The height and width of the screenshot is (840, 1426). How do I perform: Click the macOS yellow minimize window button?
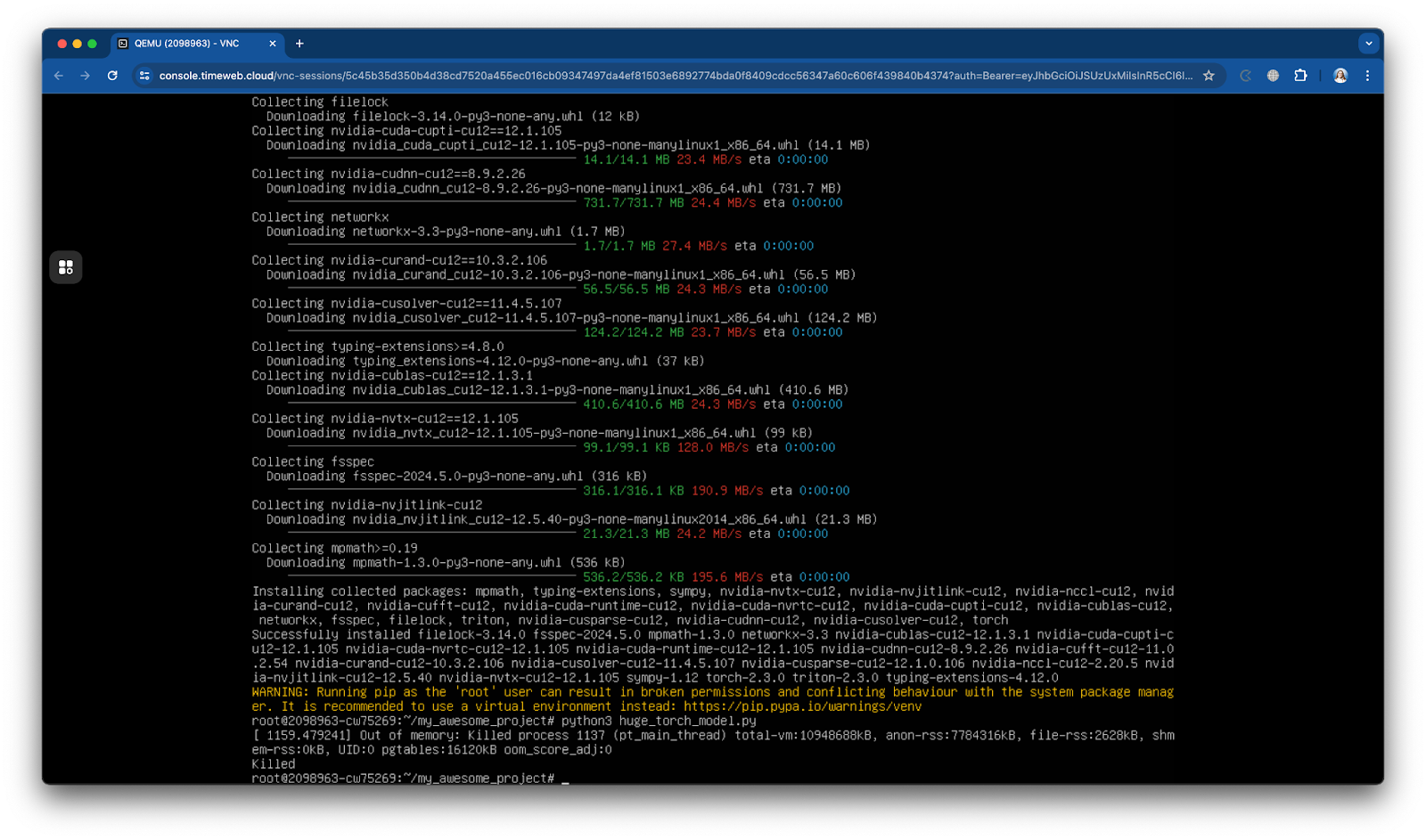[77, 44]
